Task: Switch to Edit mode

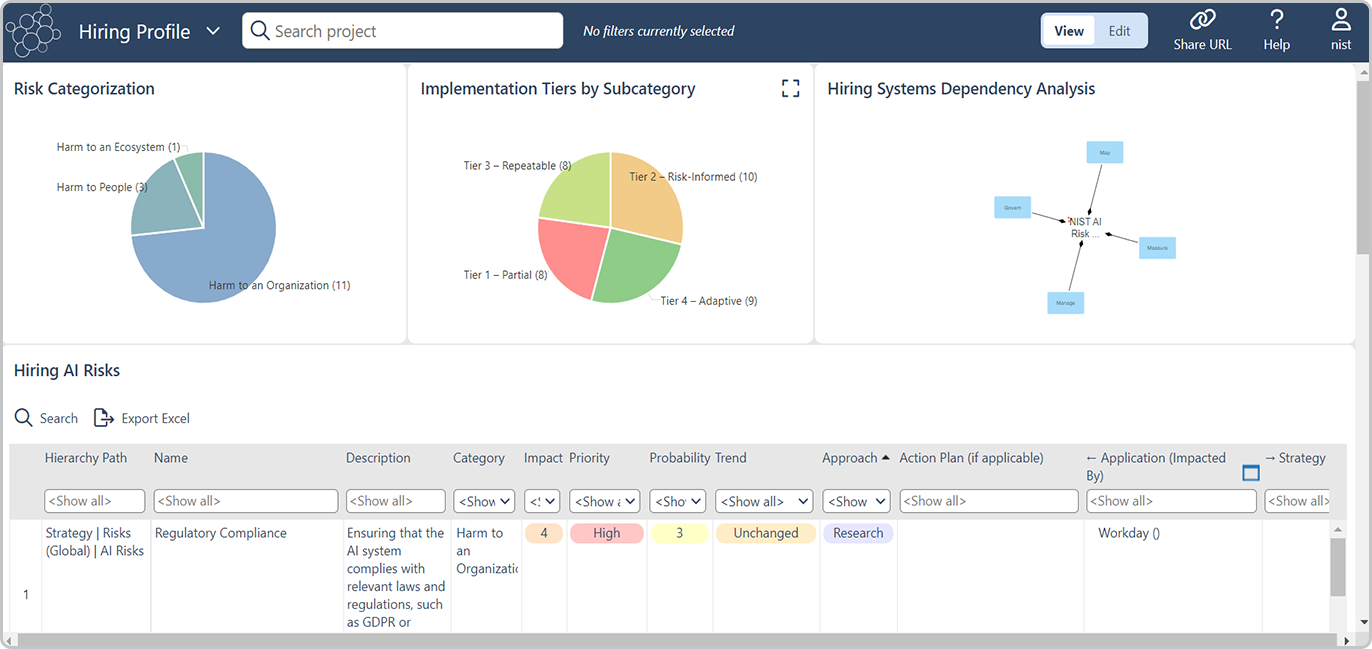Action: [1119, 31]
